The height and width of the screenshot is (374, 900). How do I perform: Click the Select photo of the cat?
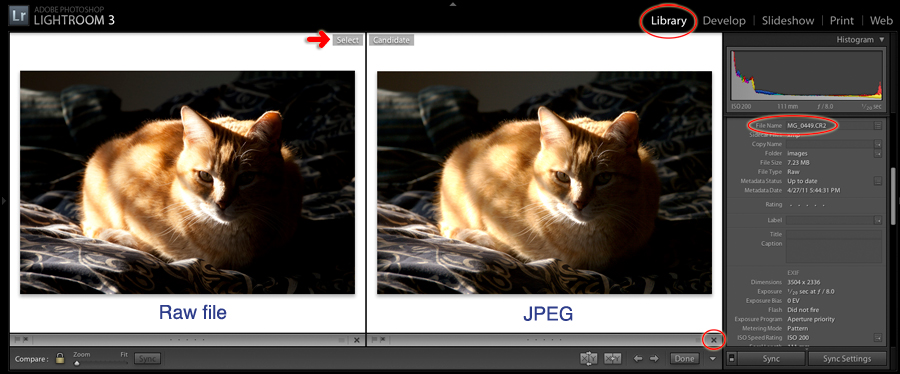pos(188,182)
